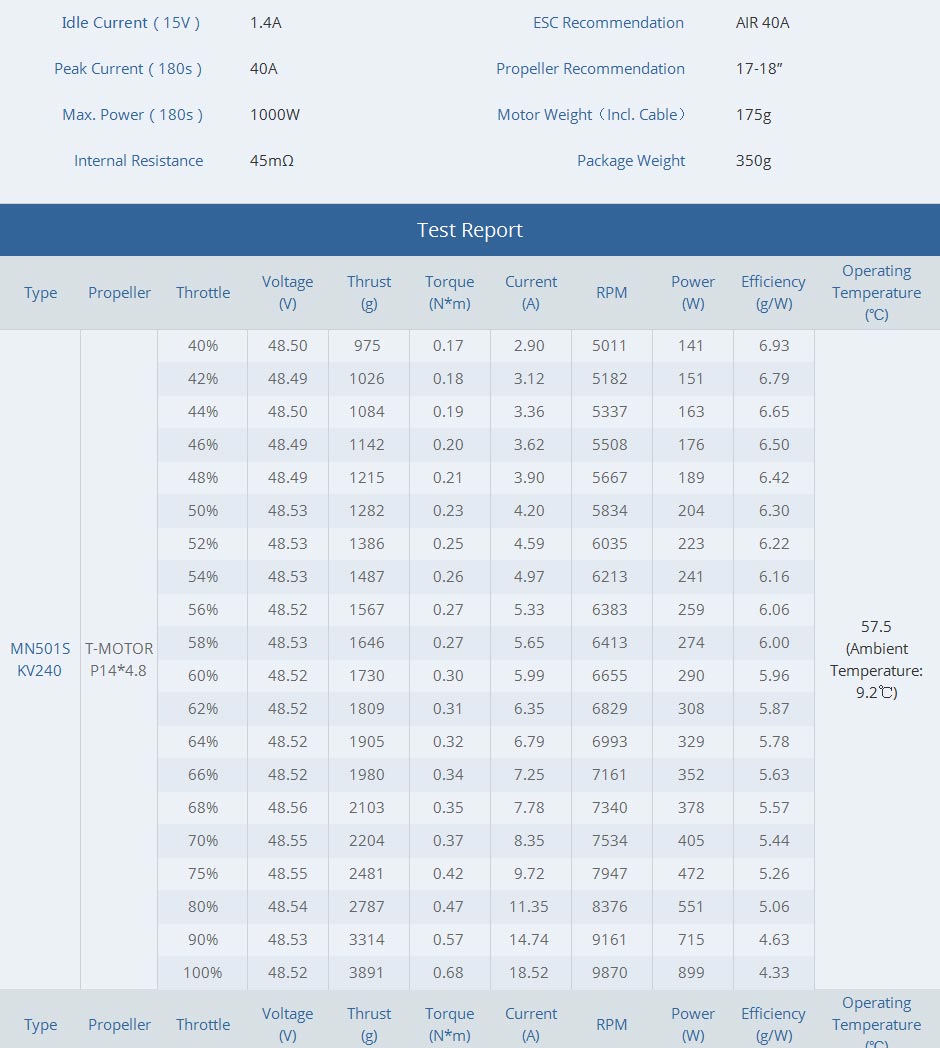Screen dimensions: 940x1048
Task: Click the Test Report section header
Action: [470, 230]
